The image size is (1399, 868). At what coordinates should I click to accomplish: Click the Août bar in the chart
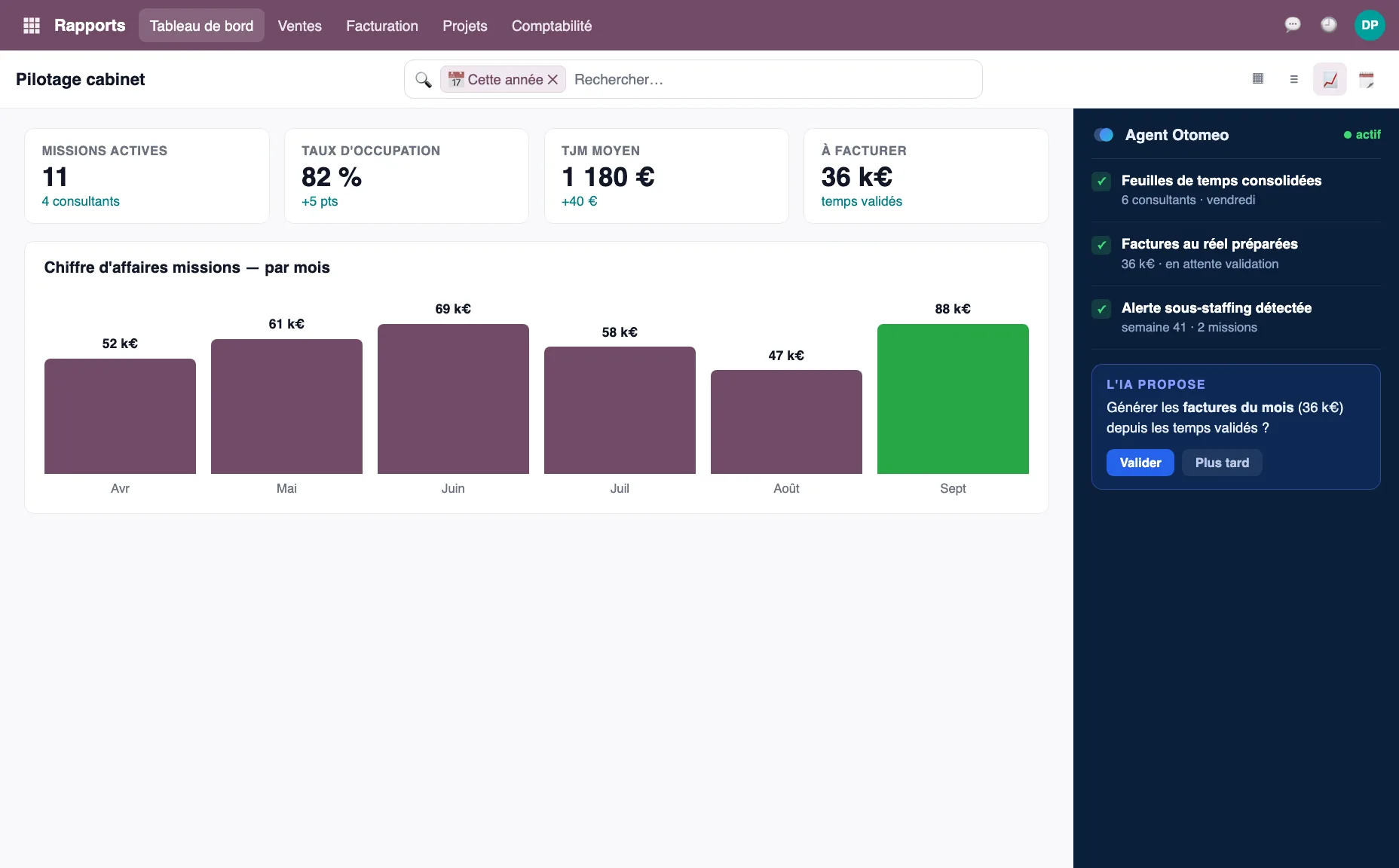[786, 422]
